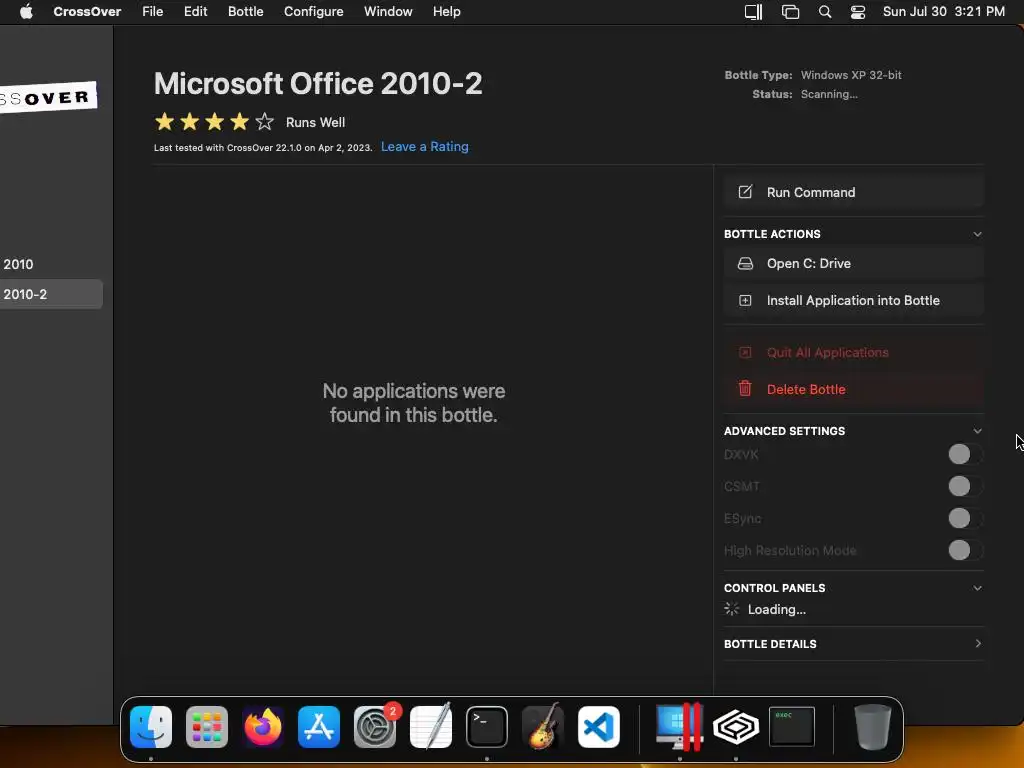Open the Window menu

[x=388, y=12]
